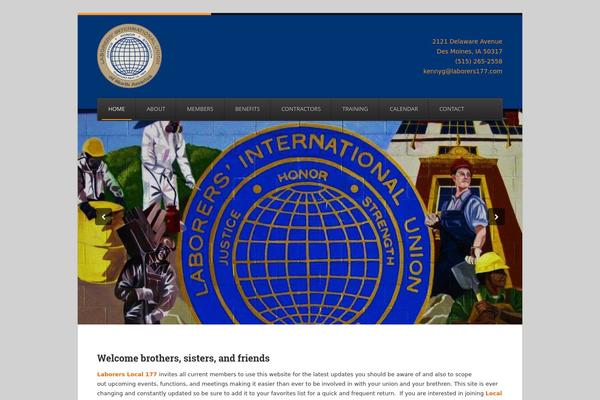Image resolution: width=600 pixels, height=400 pixels.
Task: Select the Benefits menu item
Action: click(247, 109)
